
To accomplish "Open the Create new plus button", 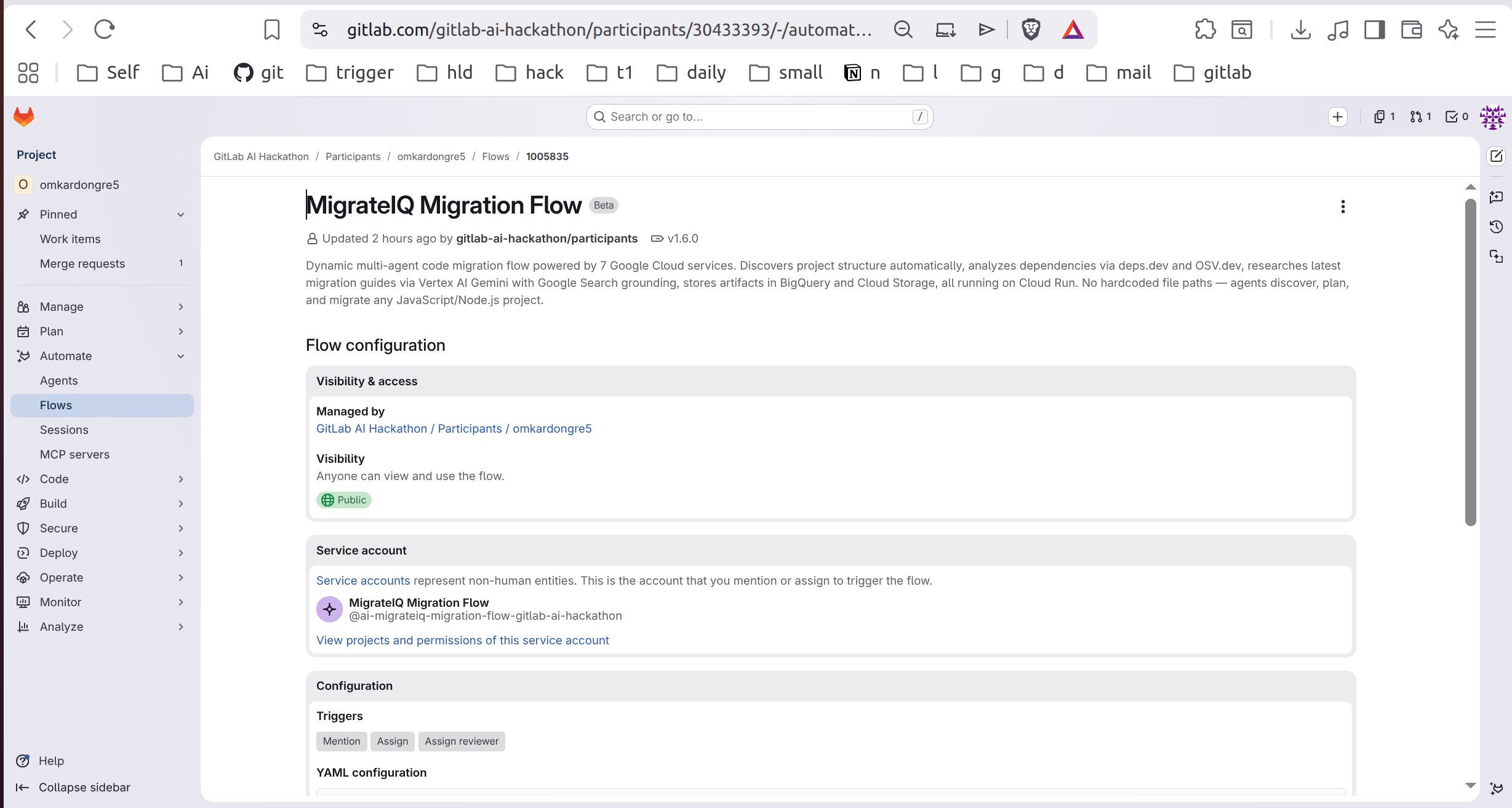I will (x=1337, y=117).
